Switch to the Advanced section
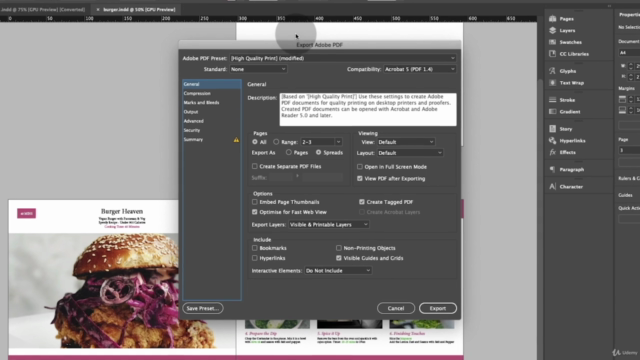640x360 pixels. [212, 121]
